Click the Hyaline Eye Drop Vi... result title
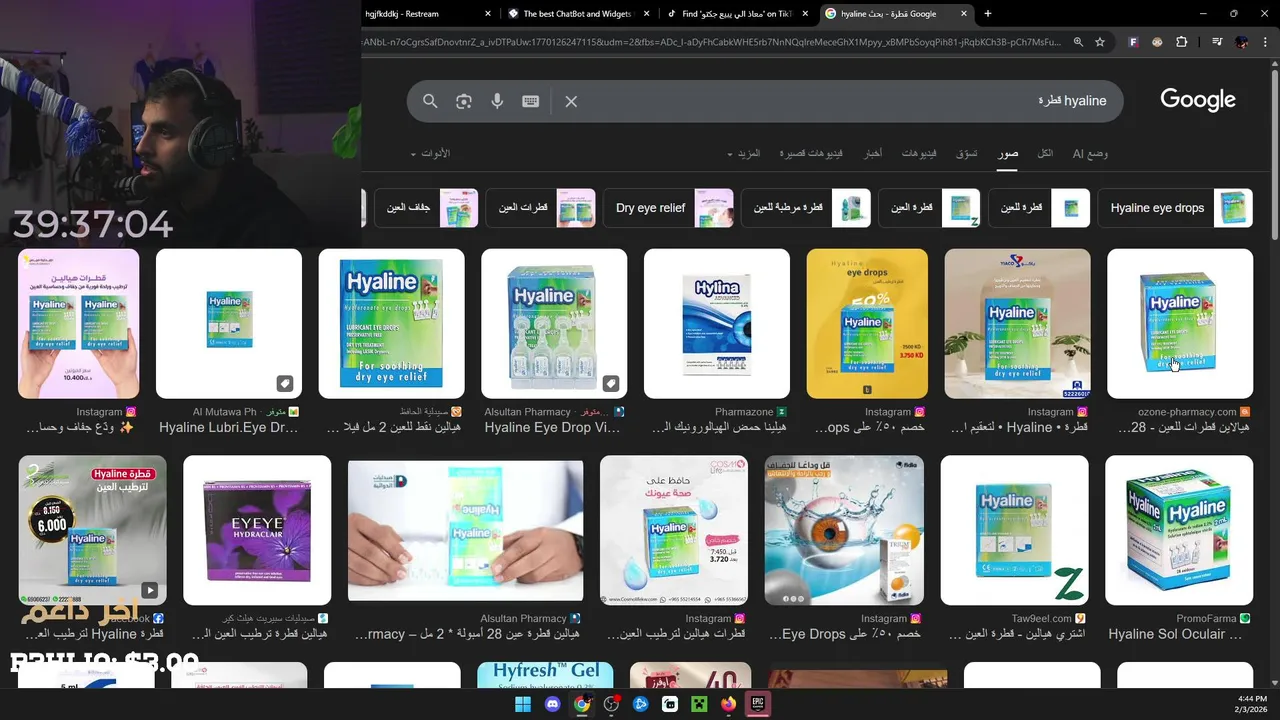 pyautogui.click(x=553, y=427)
